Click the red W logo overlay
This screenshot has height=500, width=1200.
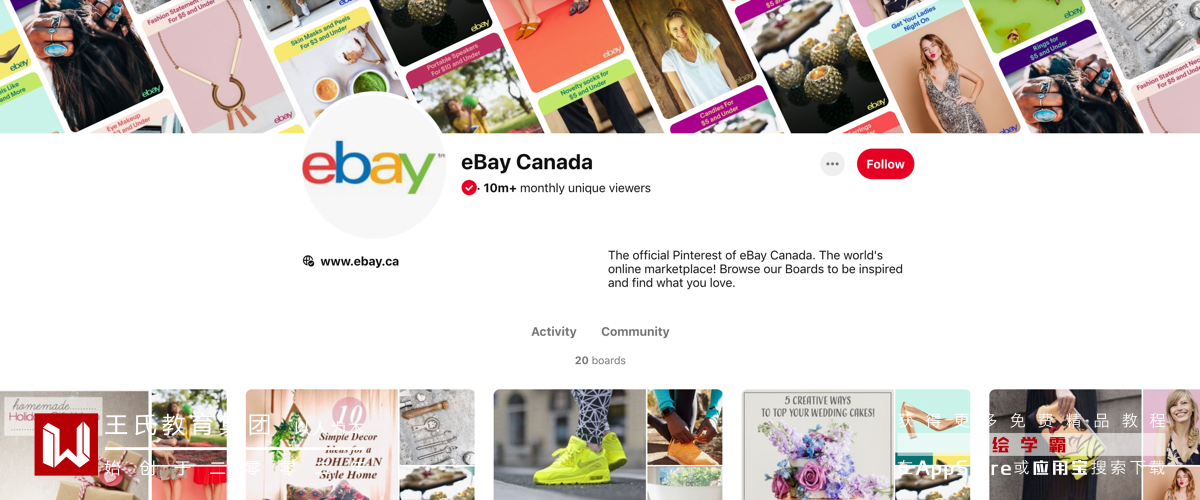[x=66, y=444]
